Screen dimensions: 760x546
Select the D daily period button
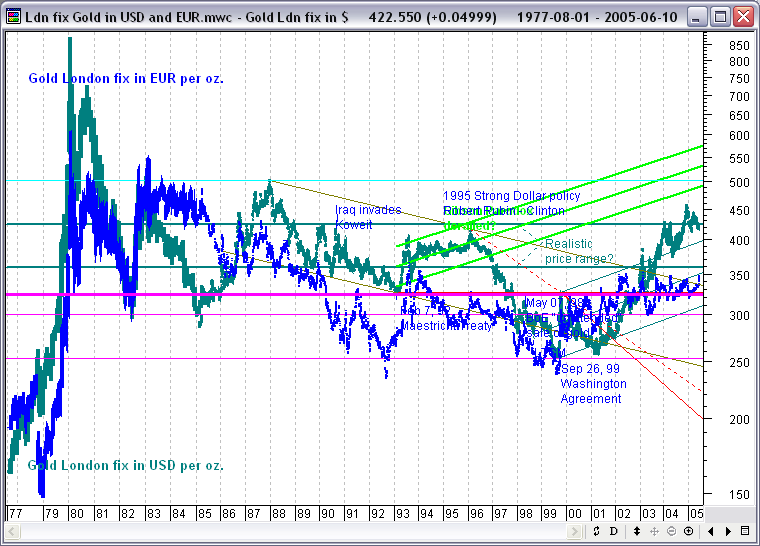click(613, 530)
